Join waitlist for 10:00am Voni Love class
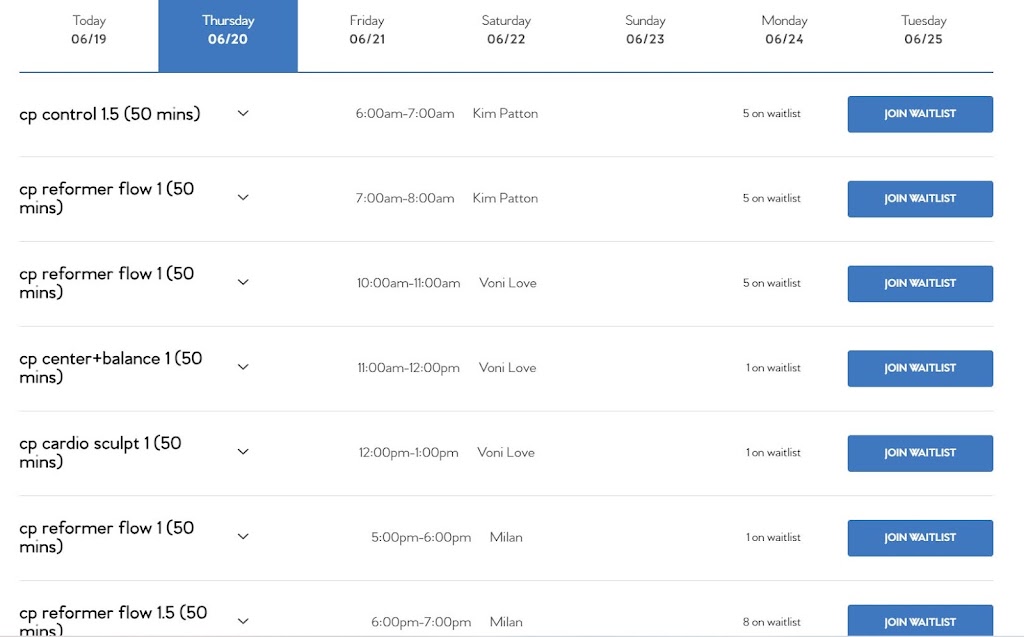The width and height of the screenshot is (1024, 637). tap(920, 284)
